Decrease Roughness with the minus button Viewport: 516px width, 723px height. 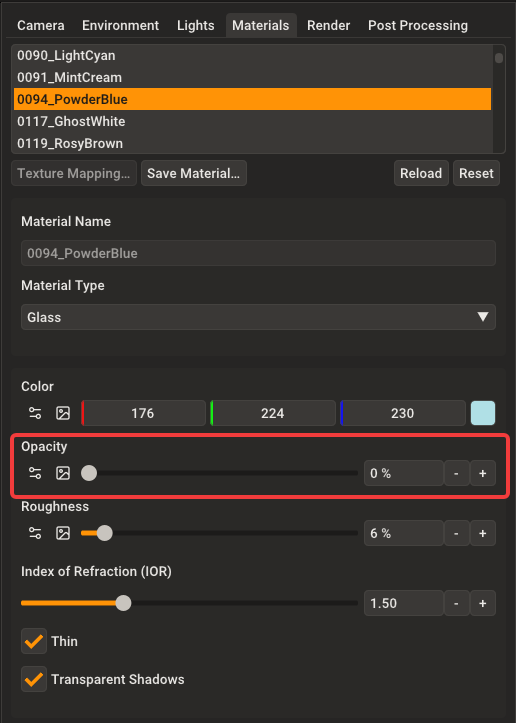pos(457,533)
